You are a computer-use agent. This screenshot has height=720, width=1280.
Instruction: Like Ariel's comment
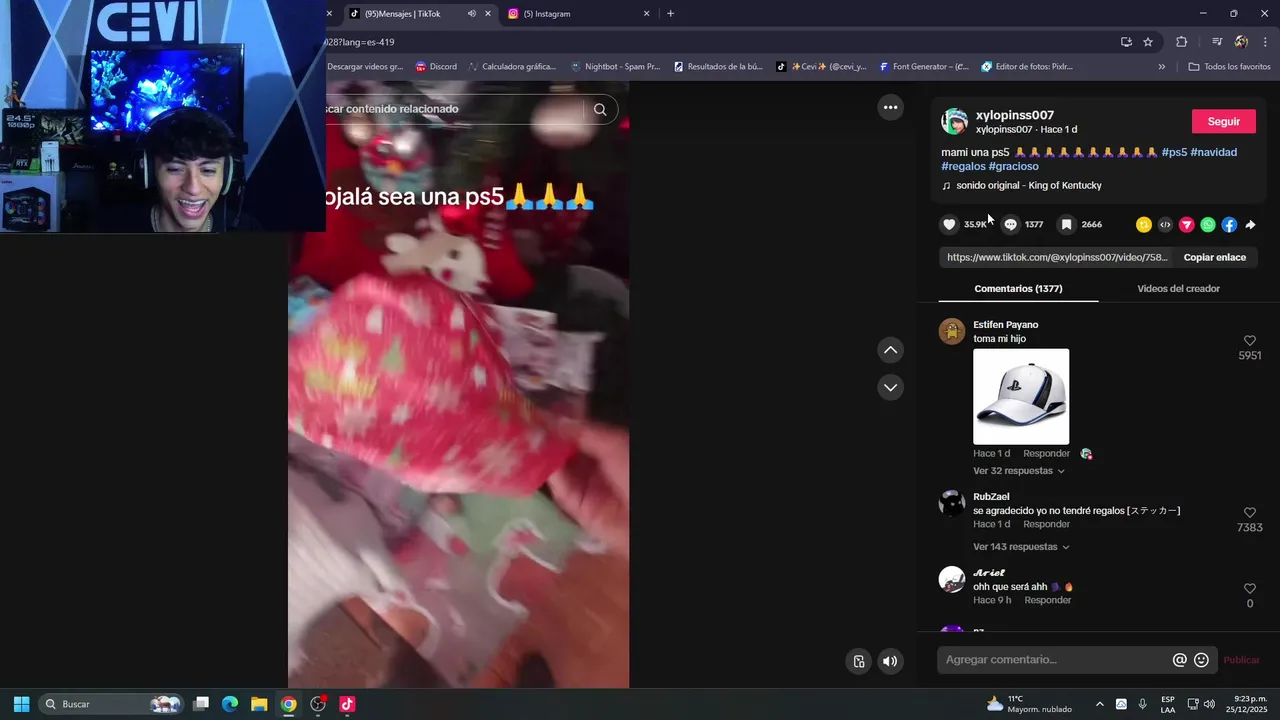1249,589
